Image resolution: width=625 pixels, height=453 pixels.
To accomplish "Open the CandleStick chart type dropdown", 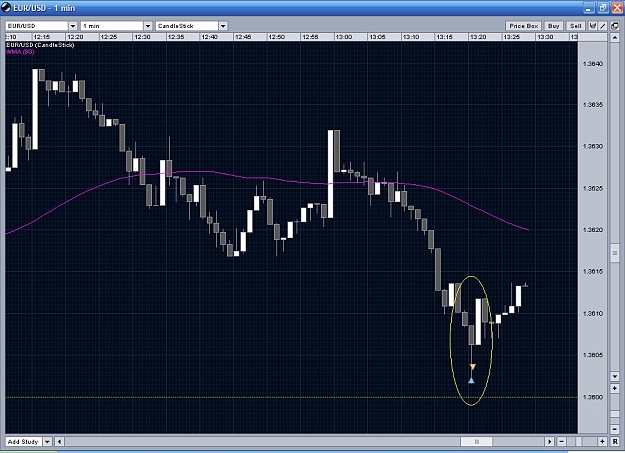I will 223,26.
